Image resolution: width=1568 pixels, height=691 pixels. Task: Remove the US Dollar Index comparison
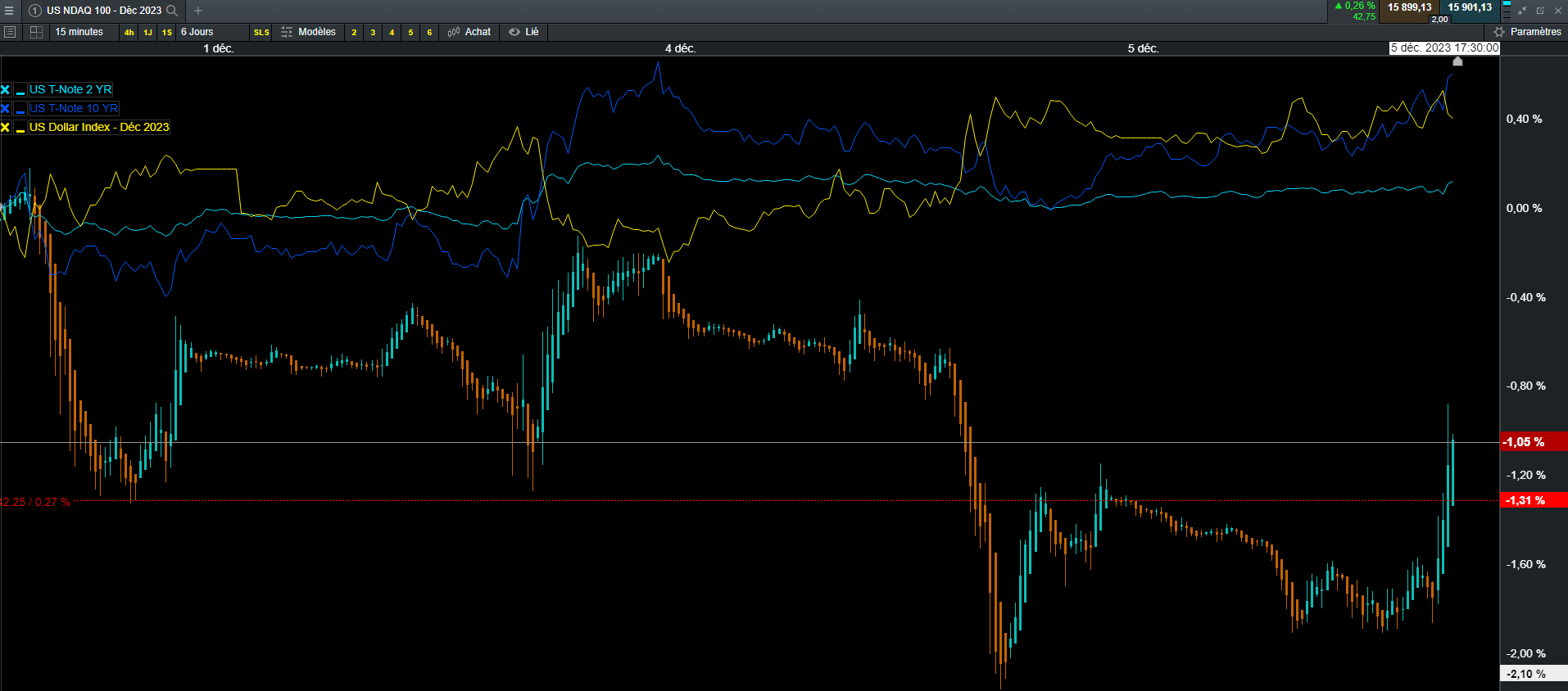[x=6, y=128]
